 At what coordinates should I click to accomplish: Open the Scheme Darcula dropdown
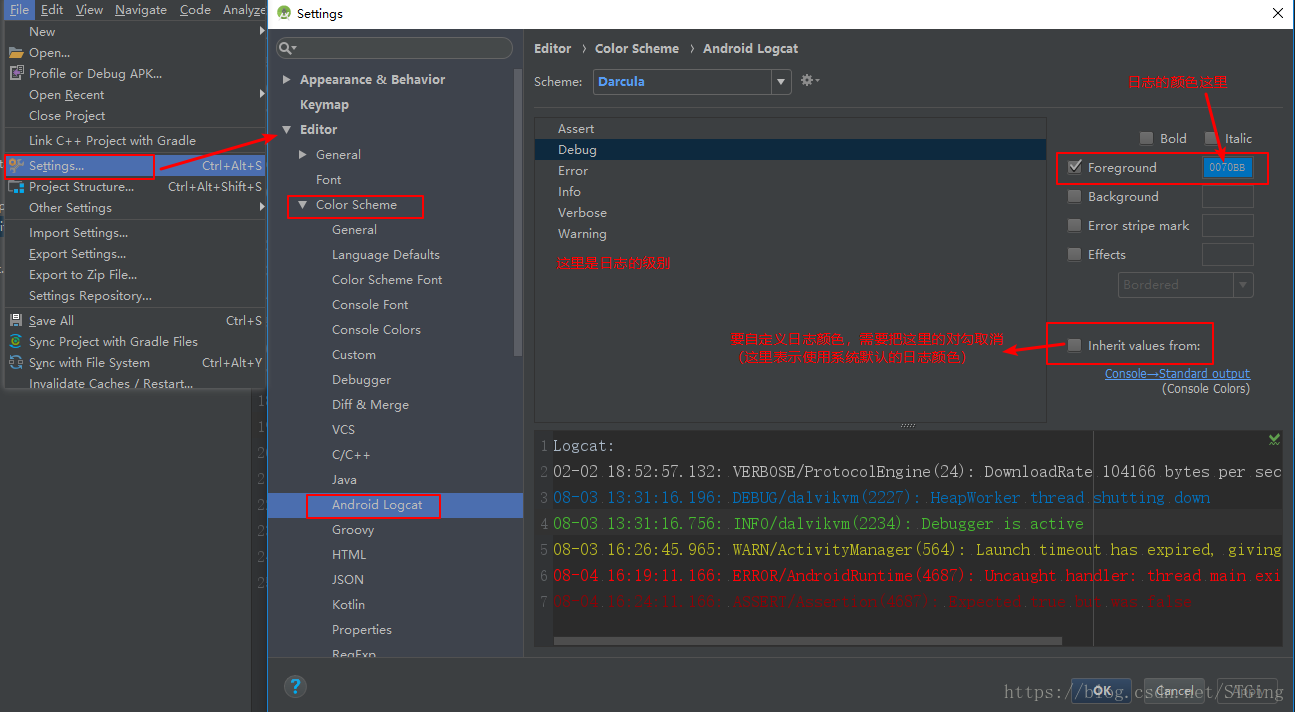click(692, 82)
